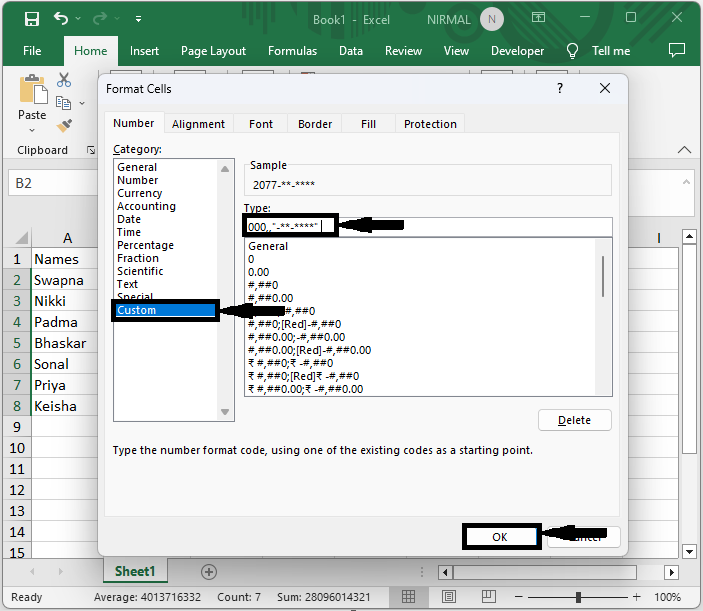Open the Protection tab
The image size is (703, 611).
pyautogui.click(x=430, y=124)
